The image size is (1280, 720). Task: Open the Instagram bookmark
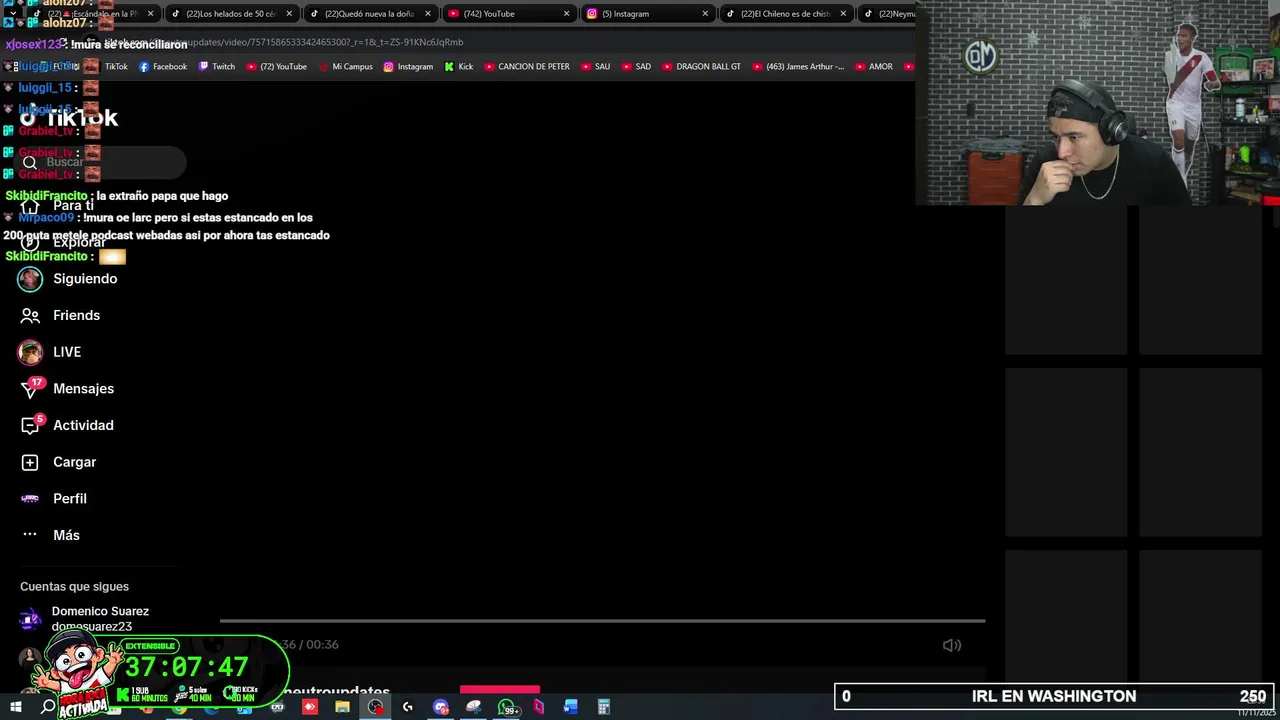coord(408,67)
